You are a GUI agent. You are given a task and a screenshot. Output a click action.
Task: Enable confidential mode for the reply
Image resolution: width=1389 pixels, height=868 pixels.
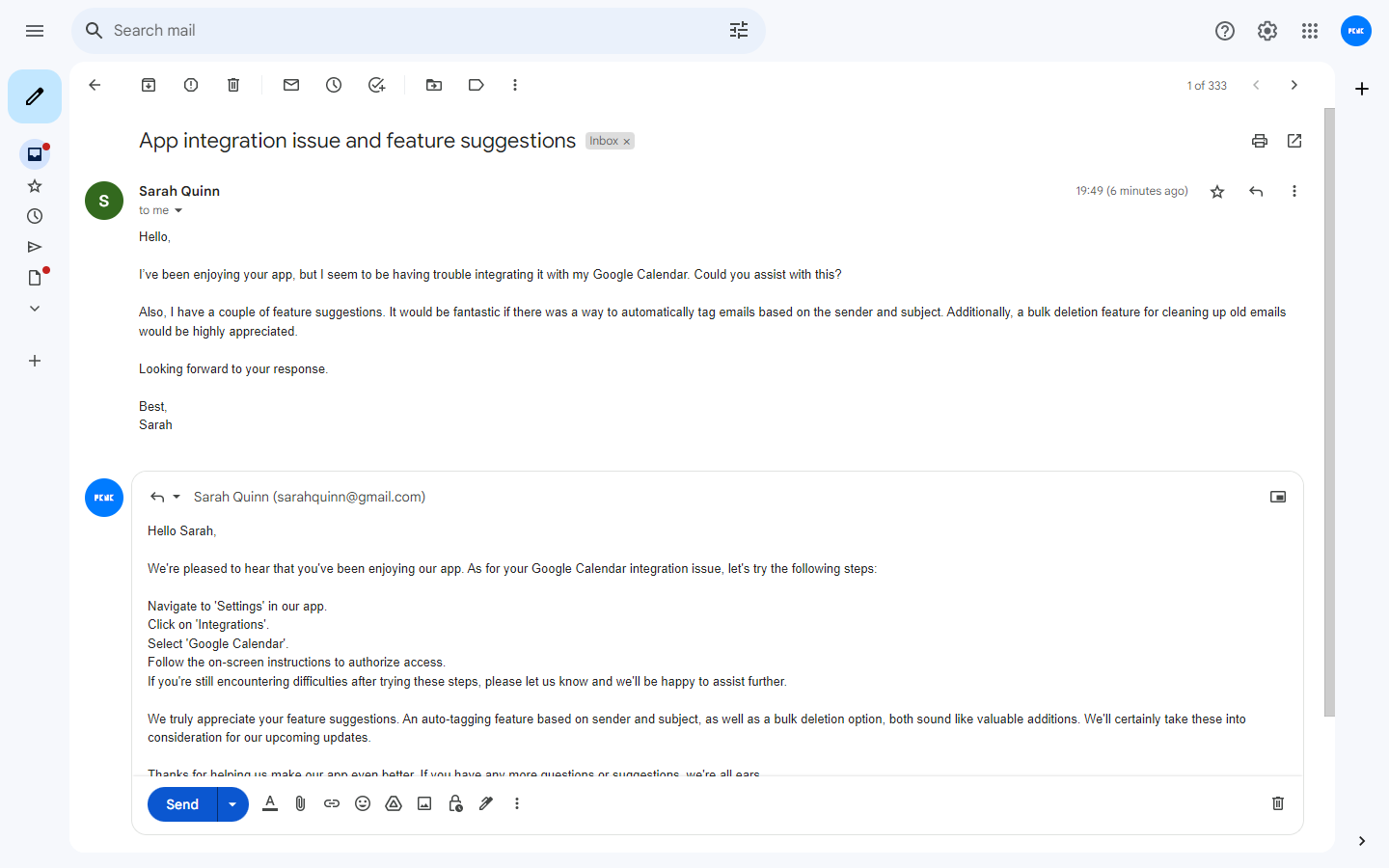click(455, 803)
